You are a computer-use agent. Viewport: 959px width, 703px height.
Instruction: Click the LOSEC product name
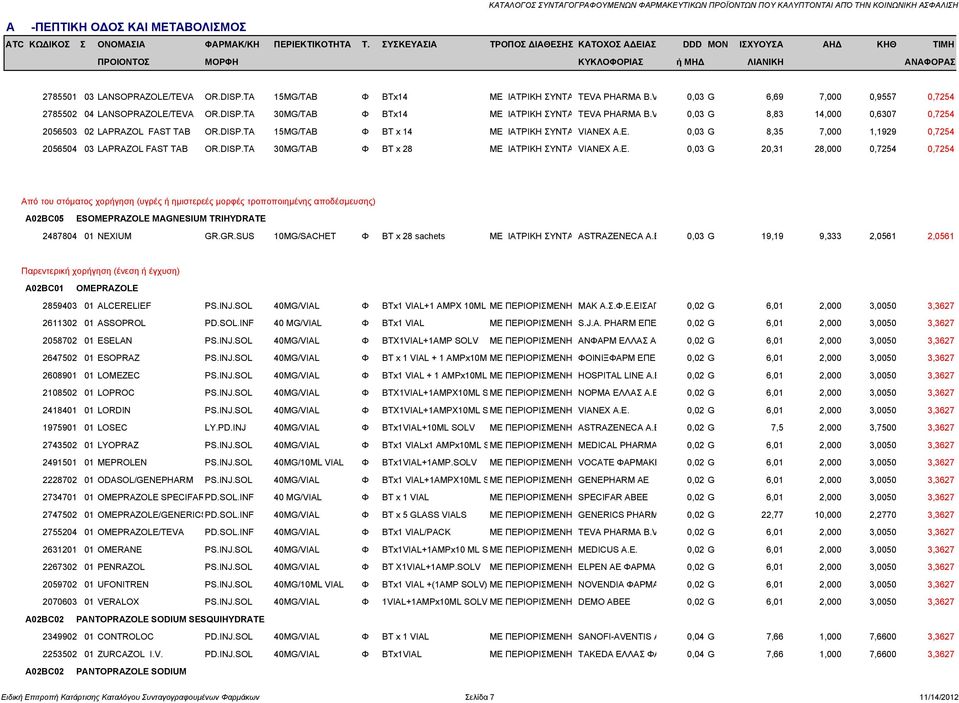(112, 428)
